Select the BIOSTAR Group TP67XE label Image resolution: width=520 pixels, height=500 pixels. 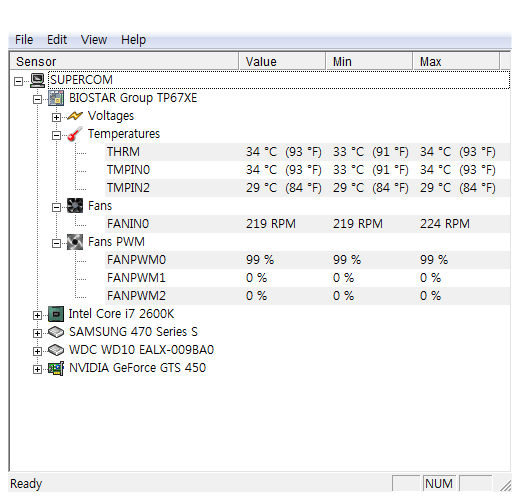133,98
